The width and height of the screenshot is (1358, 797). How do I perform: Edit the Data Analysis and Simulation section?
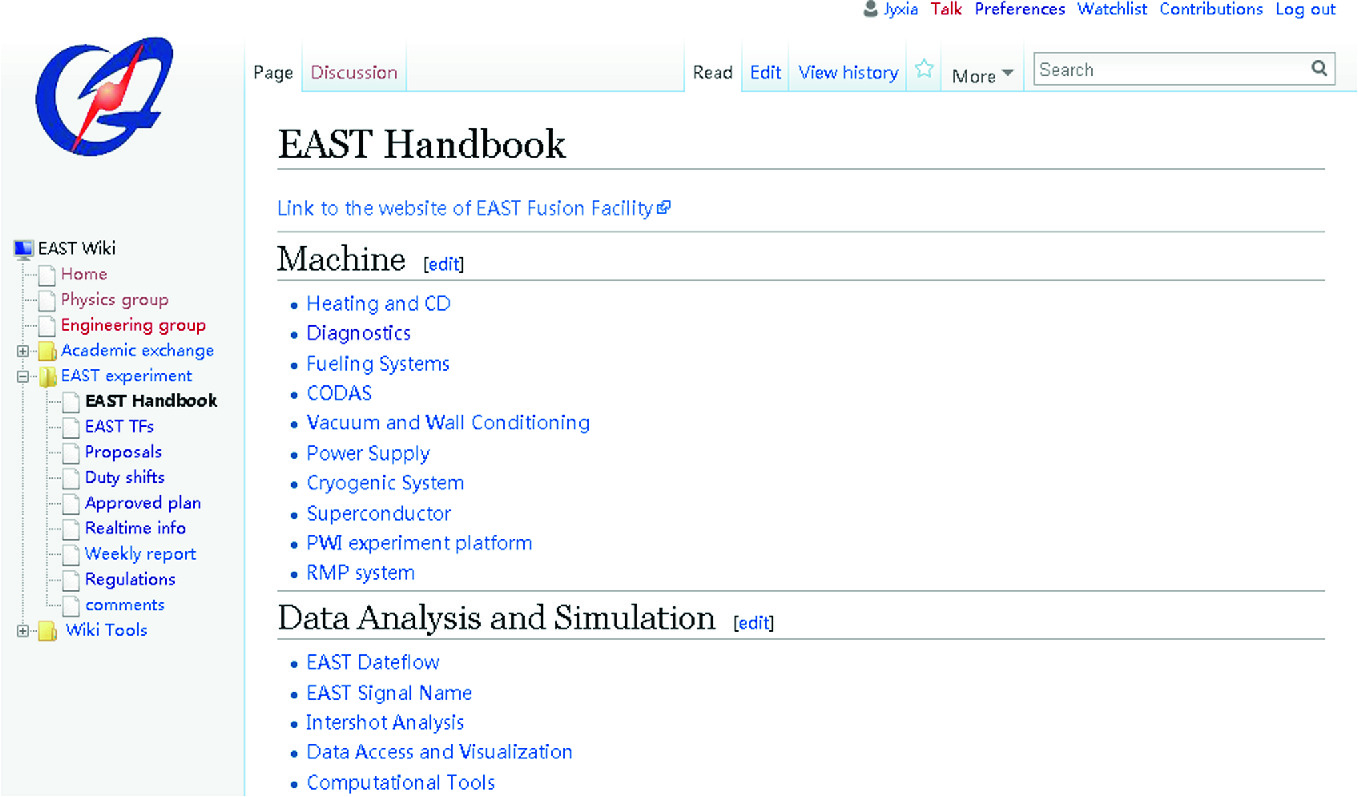[x=754, y=623]
